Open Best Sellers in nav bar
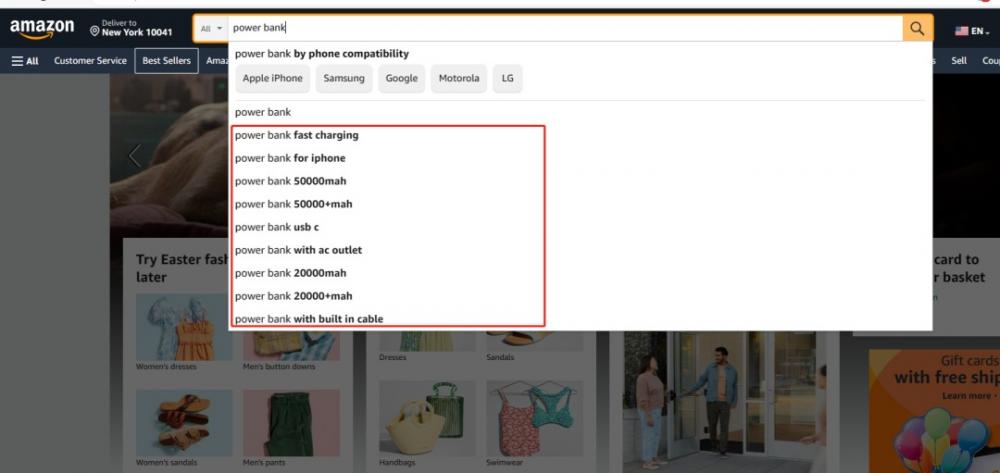This screenshot has height=473, width=1000. [x=166, y=61]
